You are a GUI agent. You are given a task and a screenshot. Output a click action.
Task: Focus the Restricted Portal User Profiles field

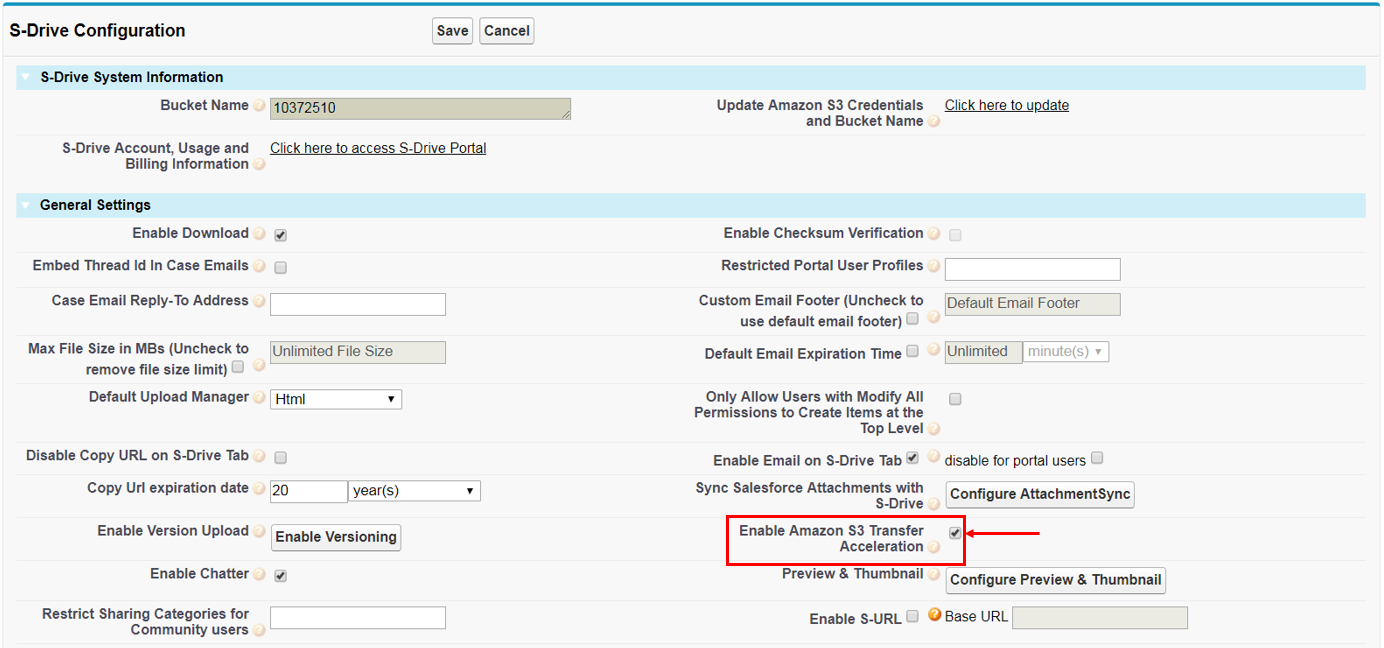click(1033, 269)
